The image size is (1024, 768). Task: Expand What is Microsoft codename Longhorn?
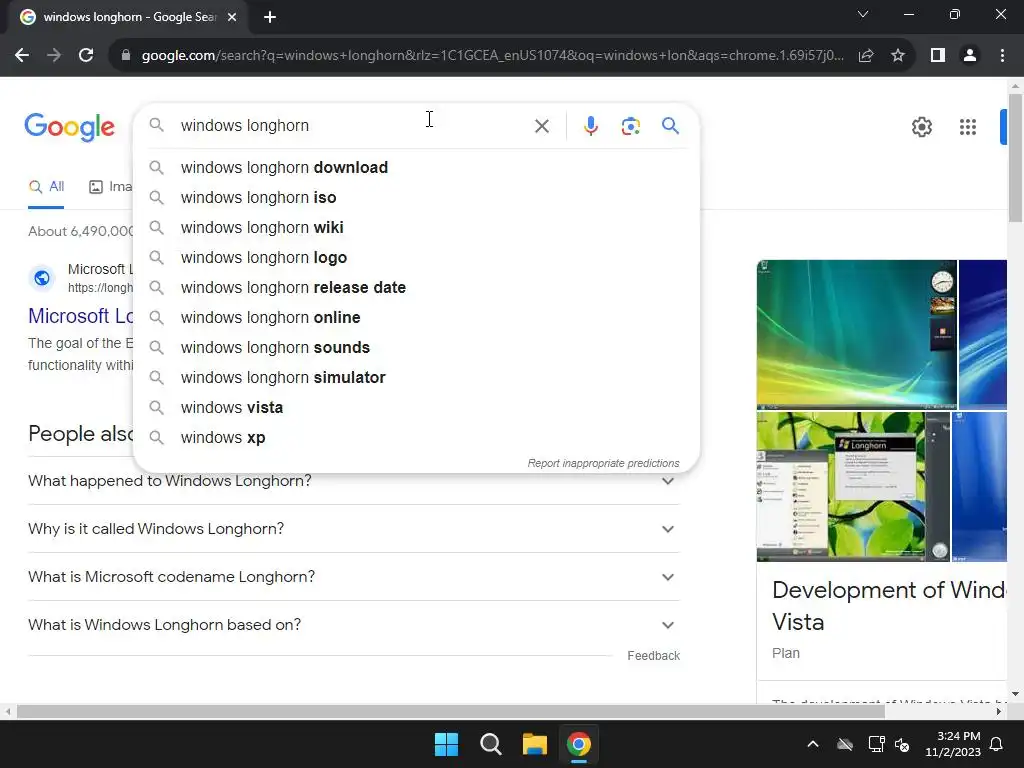point(353,577)
